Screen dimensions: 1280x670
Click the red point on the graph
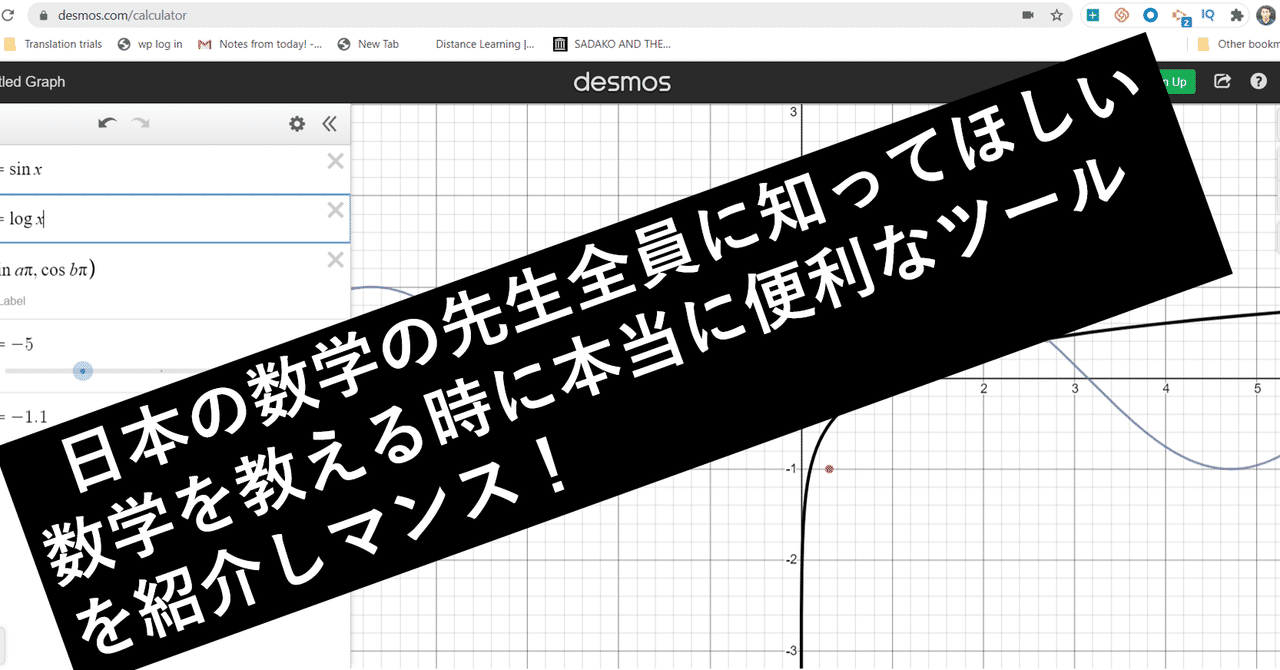pyautogui.click(x=829, y=469)
